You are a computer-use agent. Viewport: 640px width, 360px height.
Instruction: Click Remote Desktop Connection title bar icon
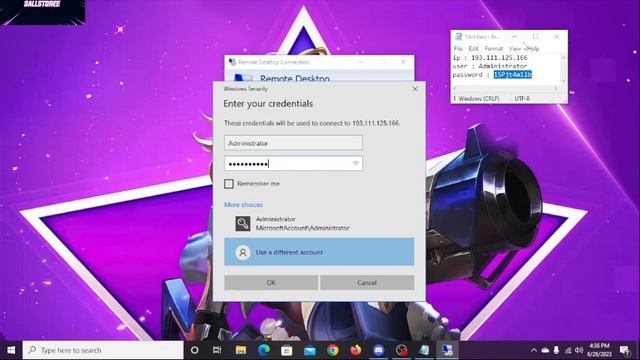pyautogui.click(x=232, y=62)
